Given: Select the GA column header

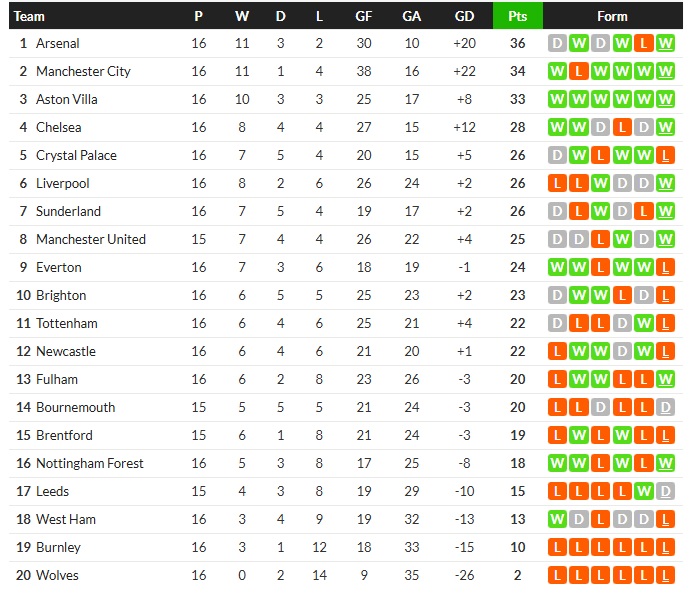Looking at the screenshot, I should tap(411, 16).
